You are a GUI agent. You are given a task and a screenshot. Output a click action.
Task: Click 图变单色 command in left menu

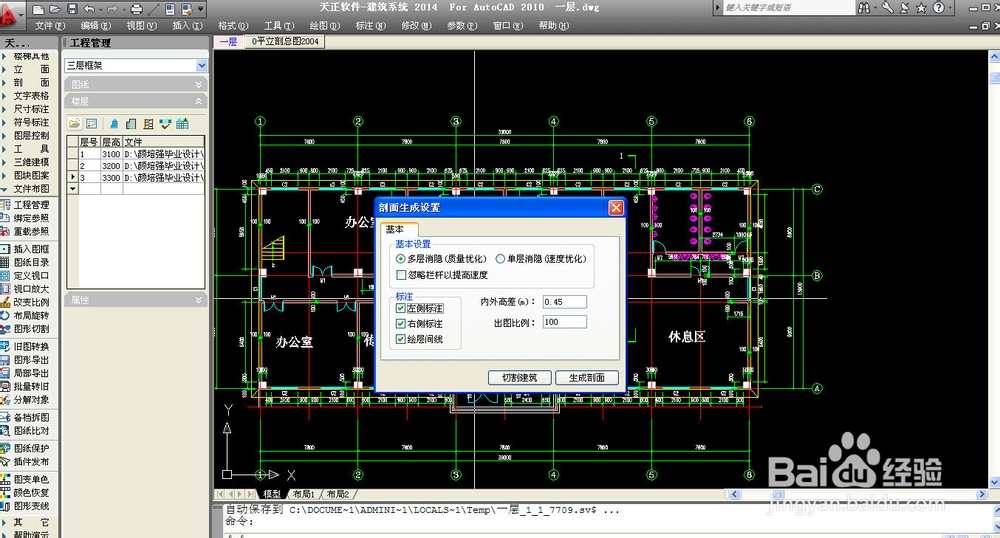click(31, 479)
